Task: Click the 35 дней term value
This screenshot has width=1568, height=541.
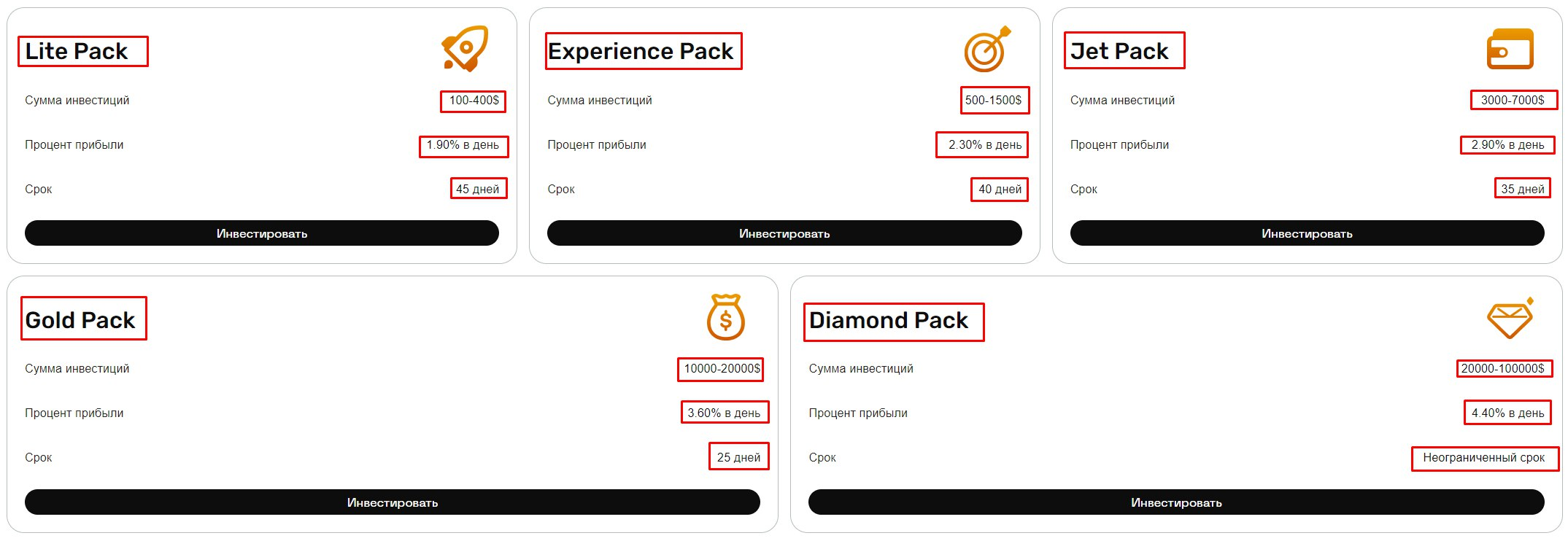Action: click(x=1522, y=189)
